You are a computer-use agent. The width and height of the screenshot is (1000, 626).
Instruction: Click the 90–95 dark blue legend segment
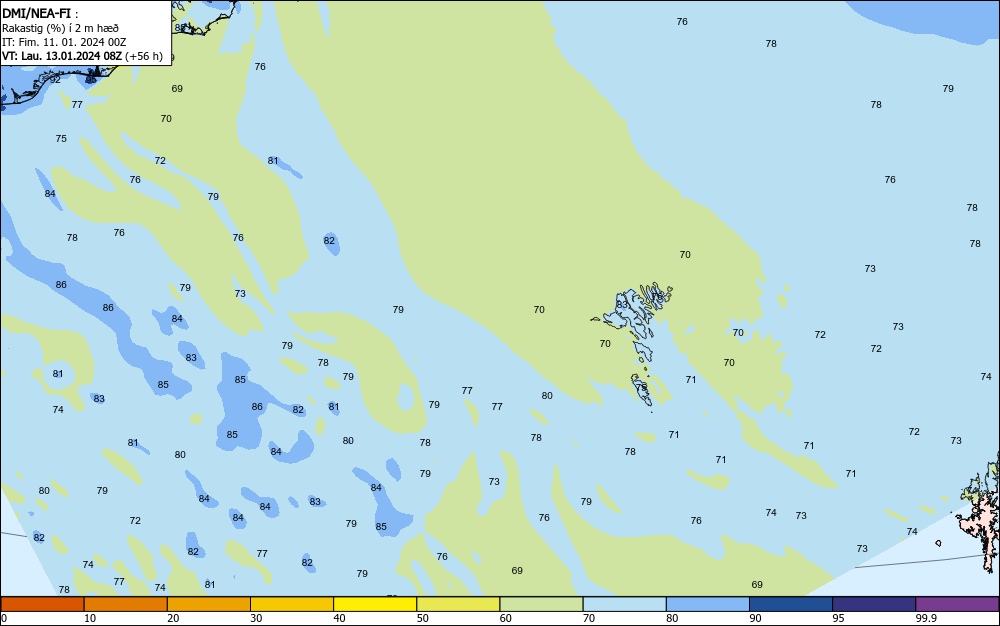[791, 604]
